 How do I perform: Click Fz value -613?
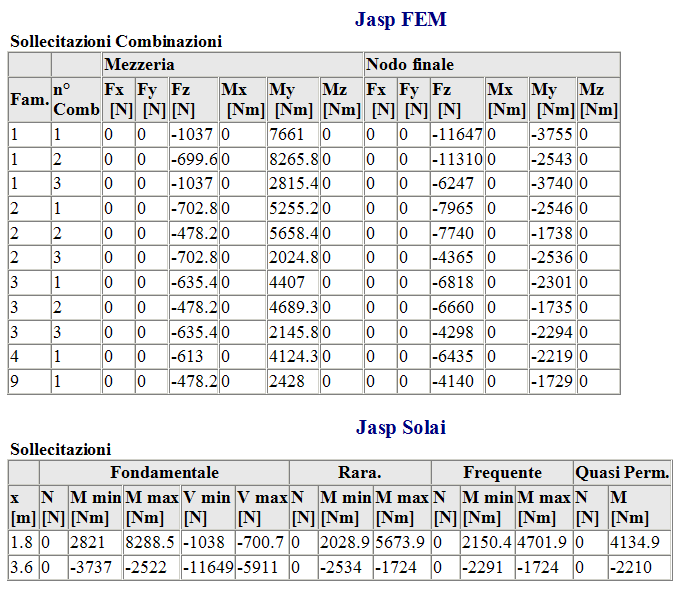(x=187, y=356)
